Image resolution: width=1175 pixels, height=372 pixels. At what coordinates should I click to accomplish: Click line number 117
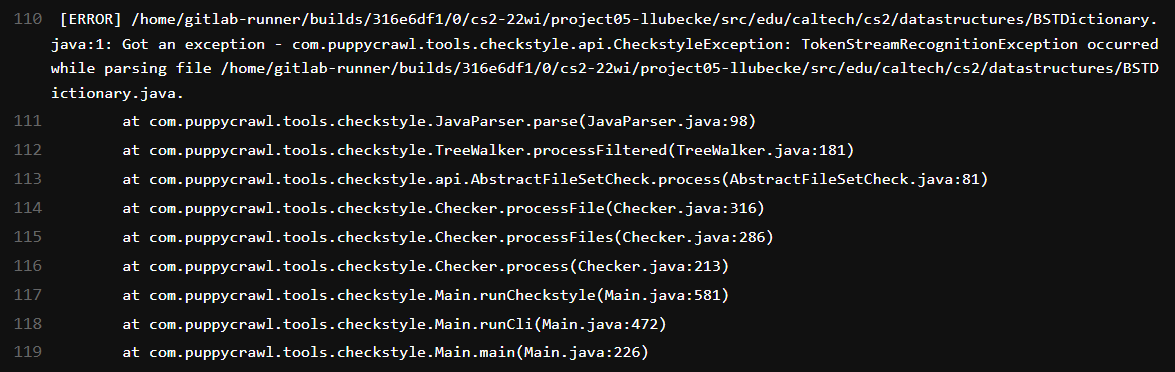point(28,295)
